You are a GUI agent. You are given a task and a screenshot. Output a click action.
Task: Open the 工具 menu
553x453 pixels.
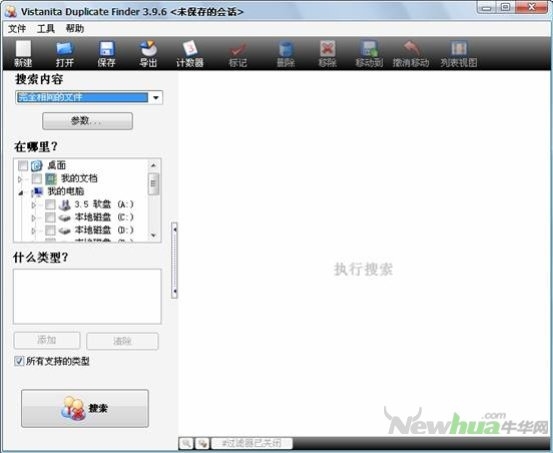click(x=46, y=29)
